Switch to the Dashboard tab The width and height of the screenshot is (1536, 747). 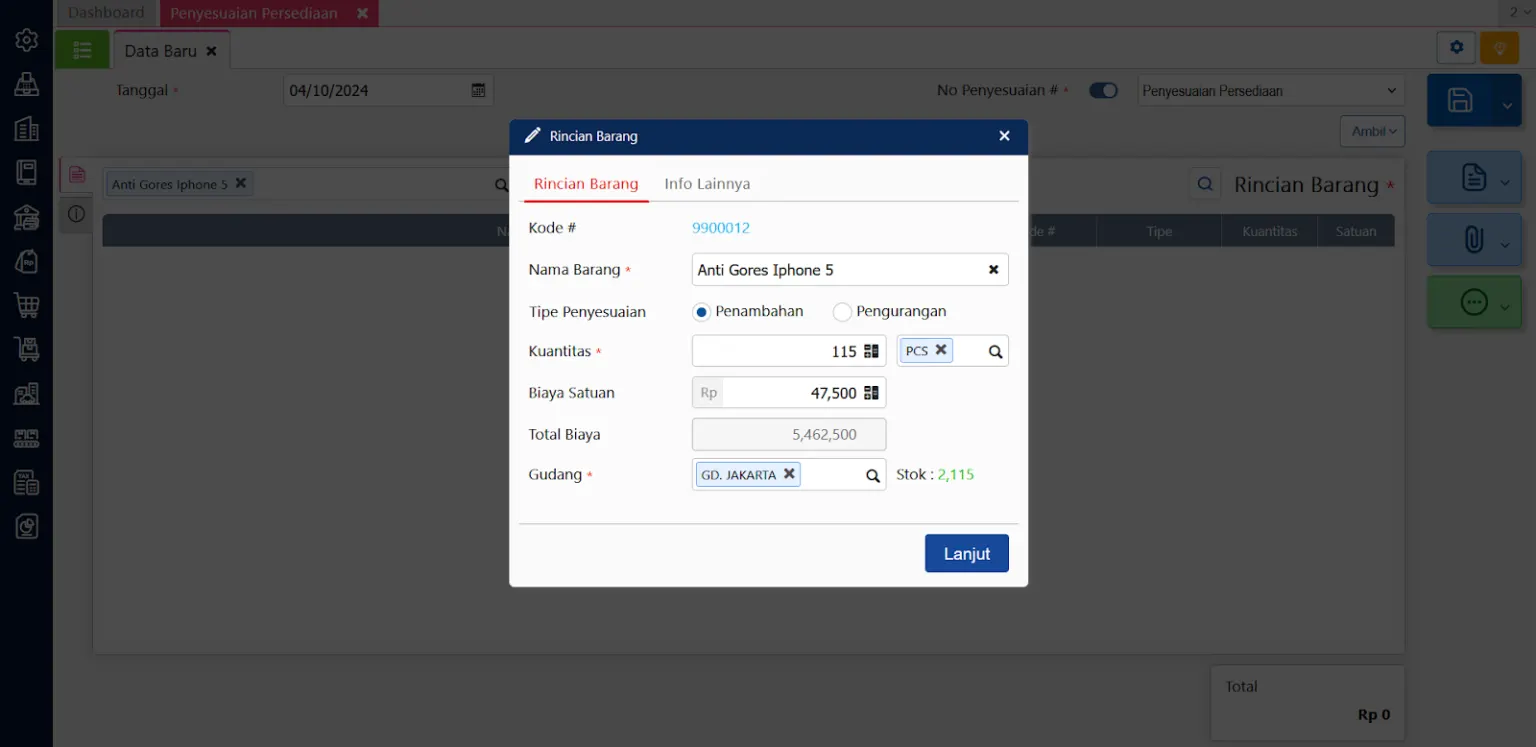(106, 13)
